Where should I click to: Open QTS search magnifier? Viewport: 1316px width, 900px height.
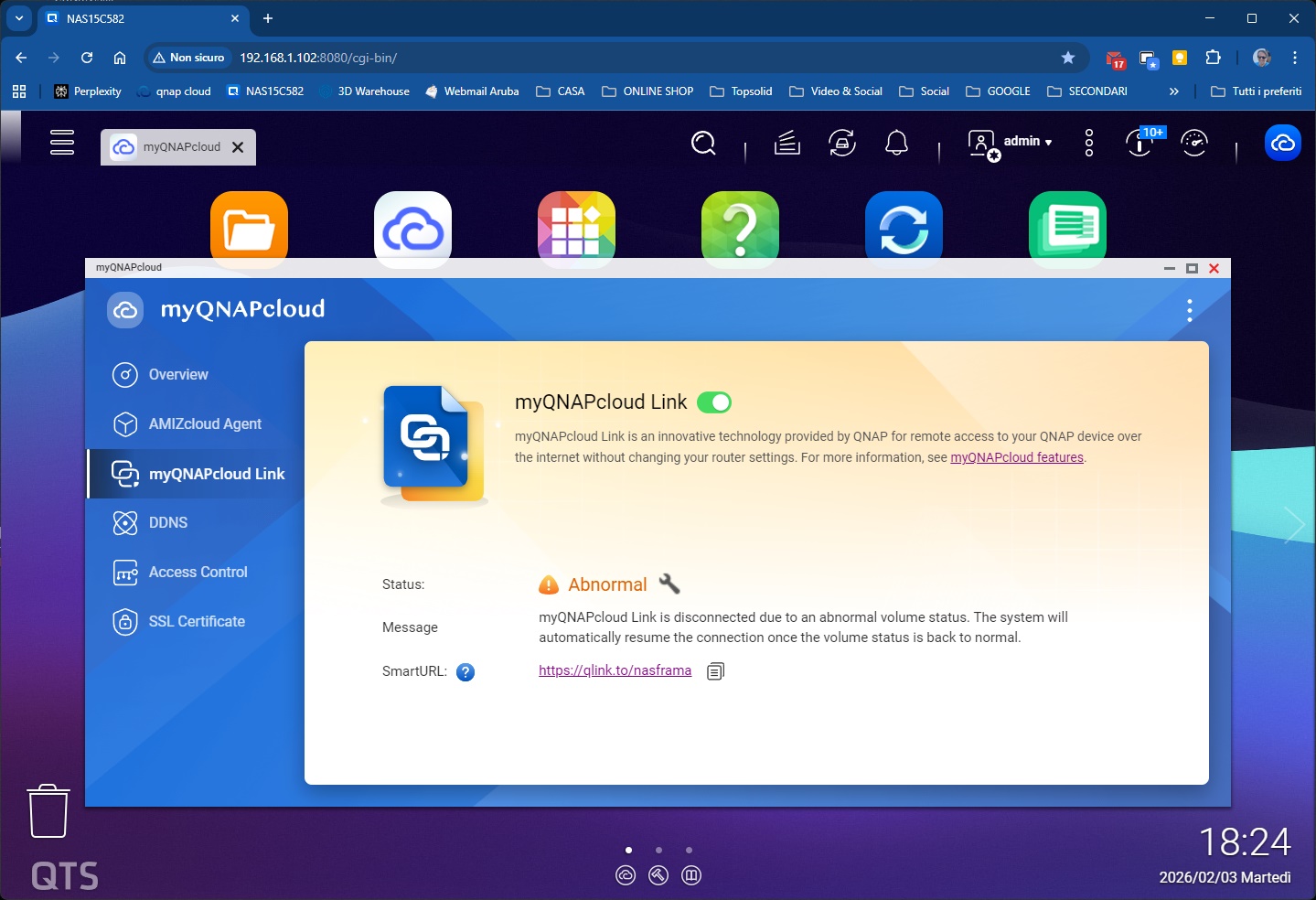point(703,143)
